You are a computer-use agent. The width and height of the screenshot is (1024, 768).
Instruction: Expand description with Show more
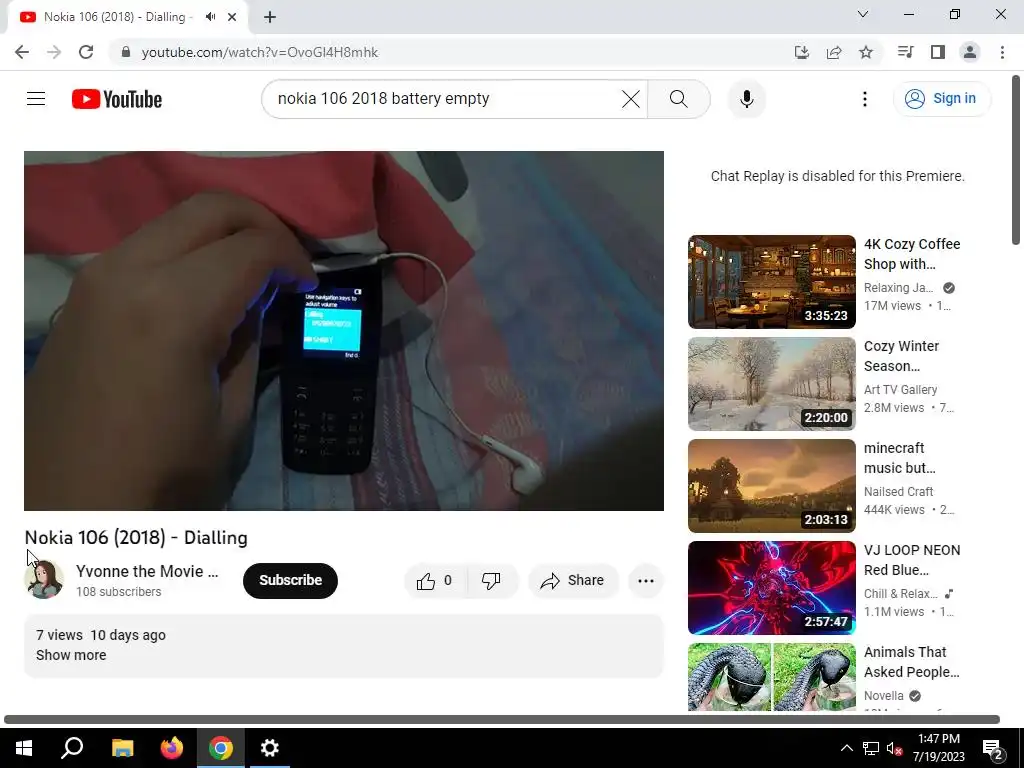(x=71, y=655)
